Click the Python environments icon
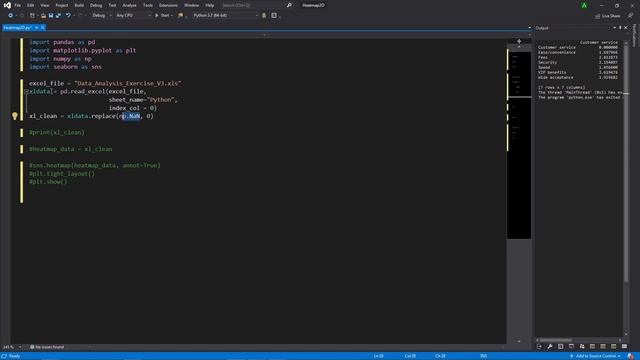The width and height of the screenshot is (640, 360). 264,16
